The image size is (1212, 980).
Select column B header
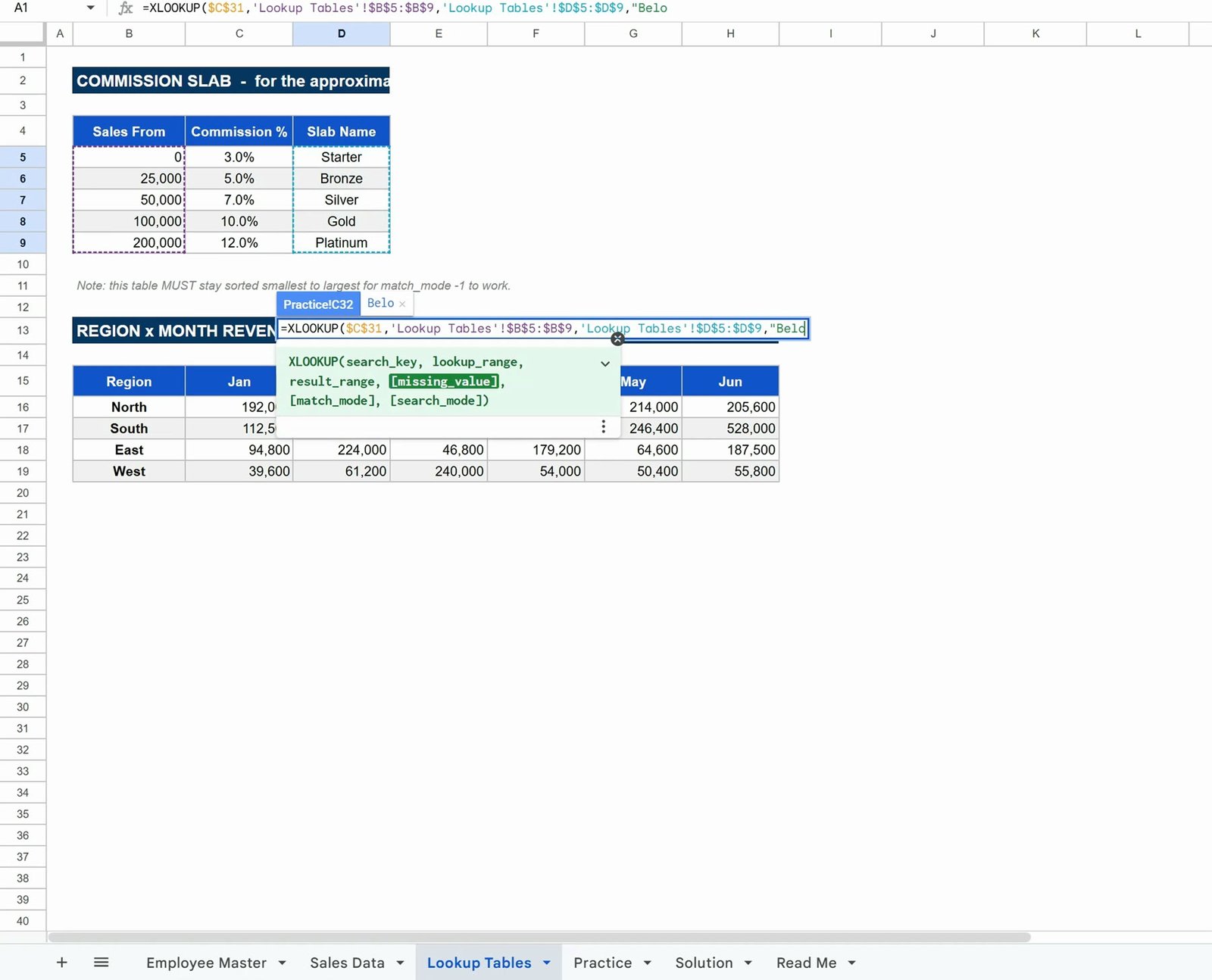coord(129,33)
